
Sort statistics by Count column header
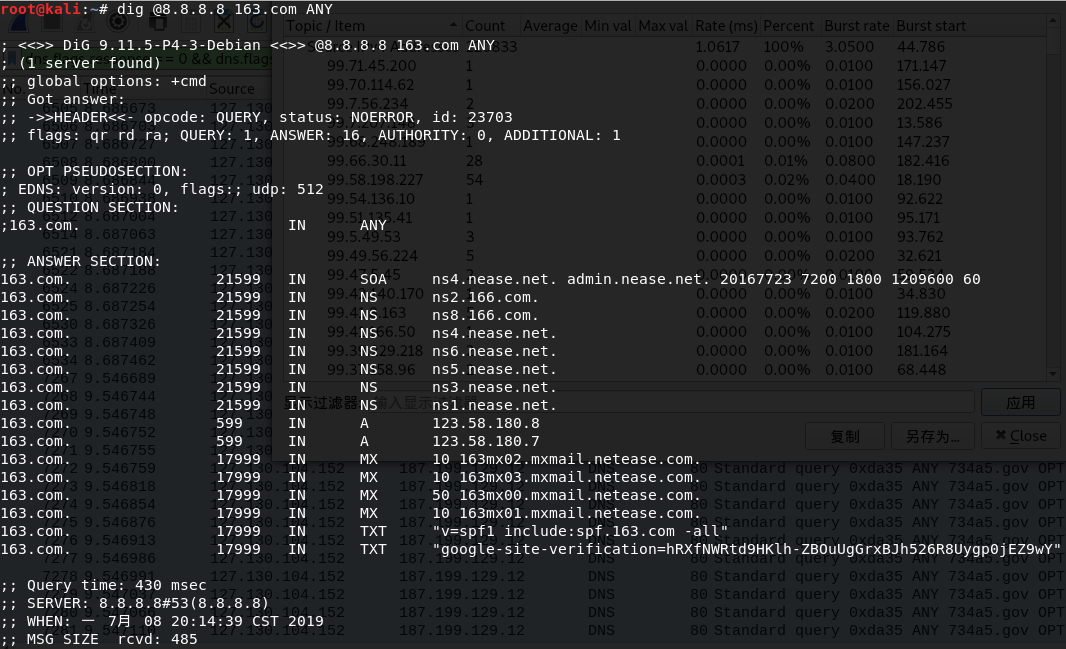pyautogui.click(x=485, y=26)
